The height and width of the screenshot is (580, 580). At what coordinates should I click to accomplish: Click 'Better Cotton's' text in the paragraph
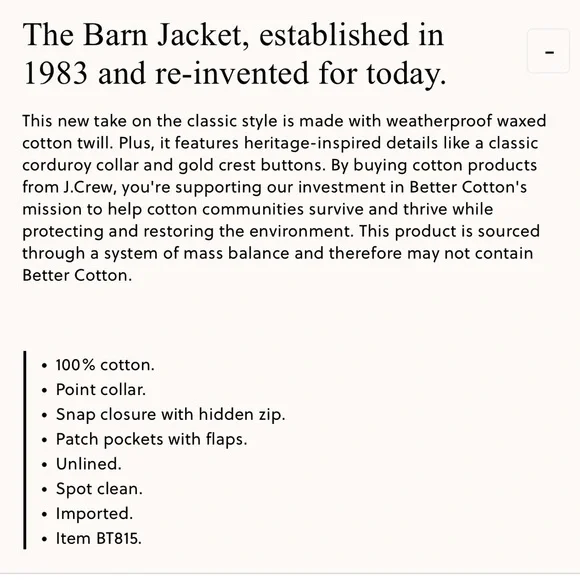(468, 187)
